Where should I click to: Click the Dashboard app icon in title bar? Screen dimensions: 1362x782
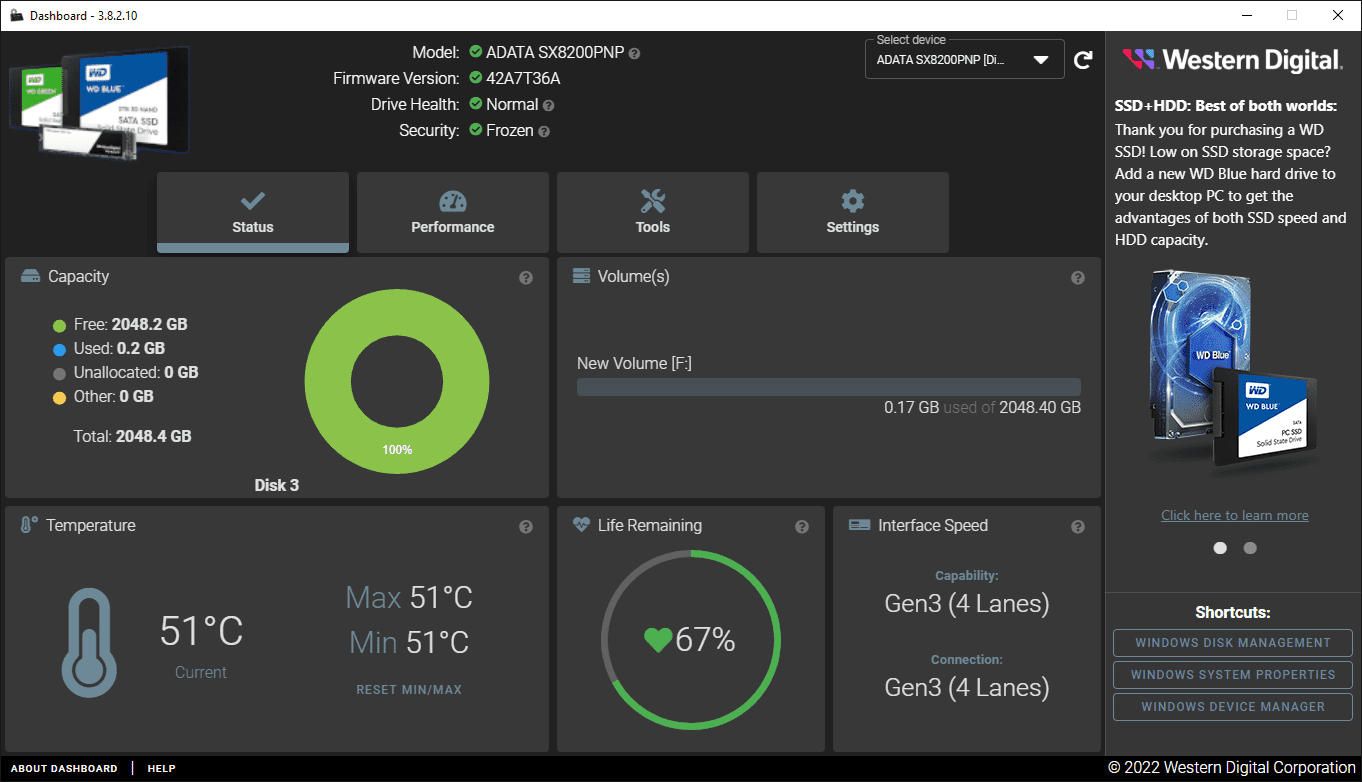click(x=17, y=15)
